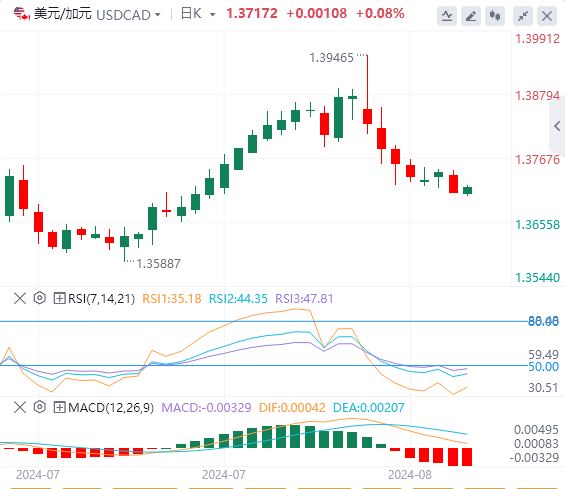
Task: Remove the MACD indicator panel
Action: pyautogui.click(x=20, y=408)
